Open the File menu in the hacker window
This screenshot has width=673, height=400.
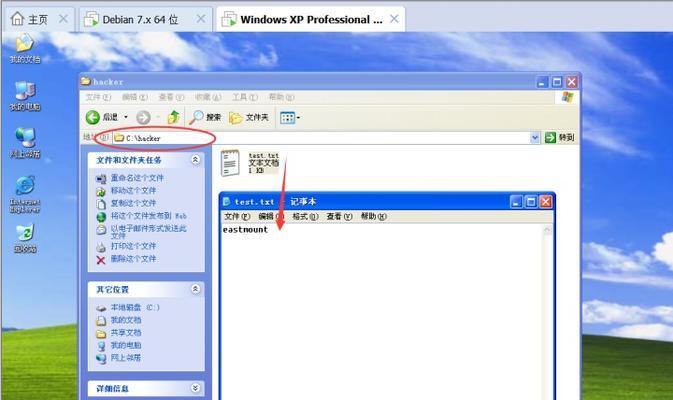point(98,97)
